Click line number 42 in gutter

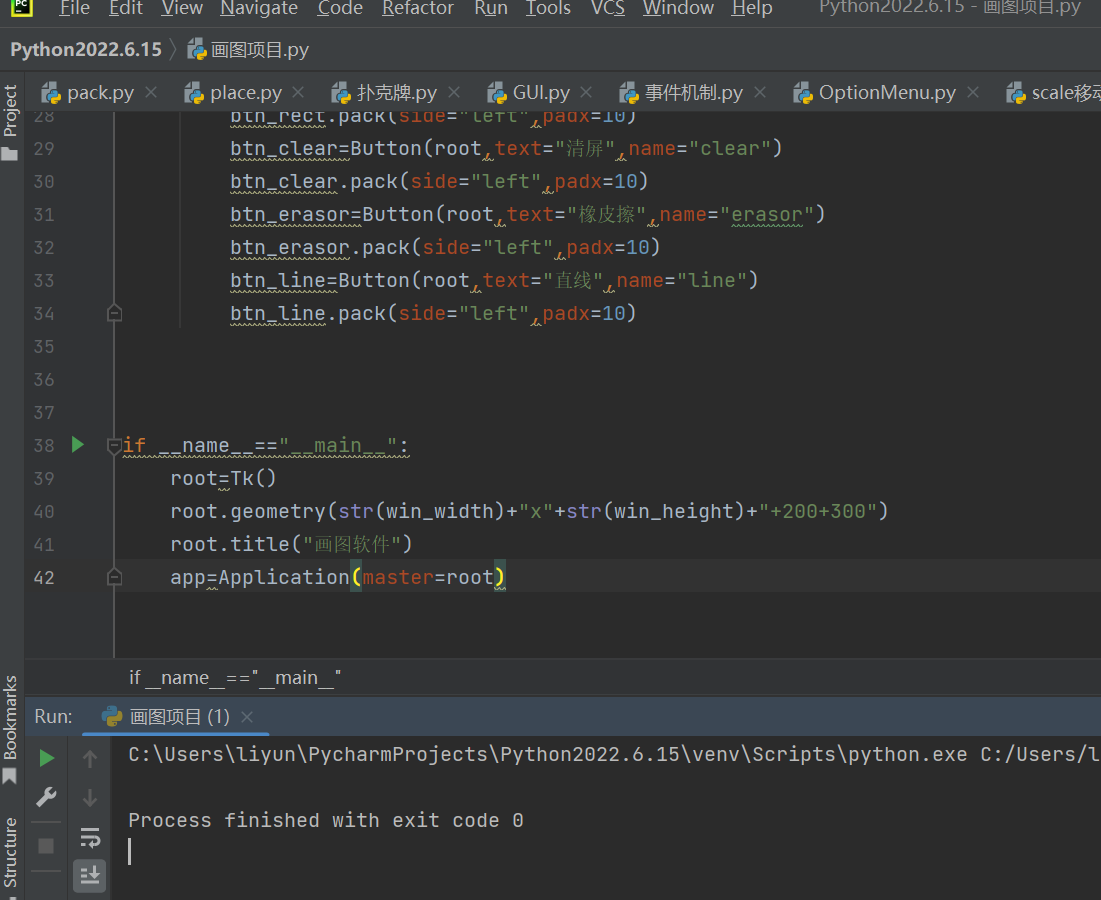[x=44, y=578]
